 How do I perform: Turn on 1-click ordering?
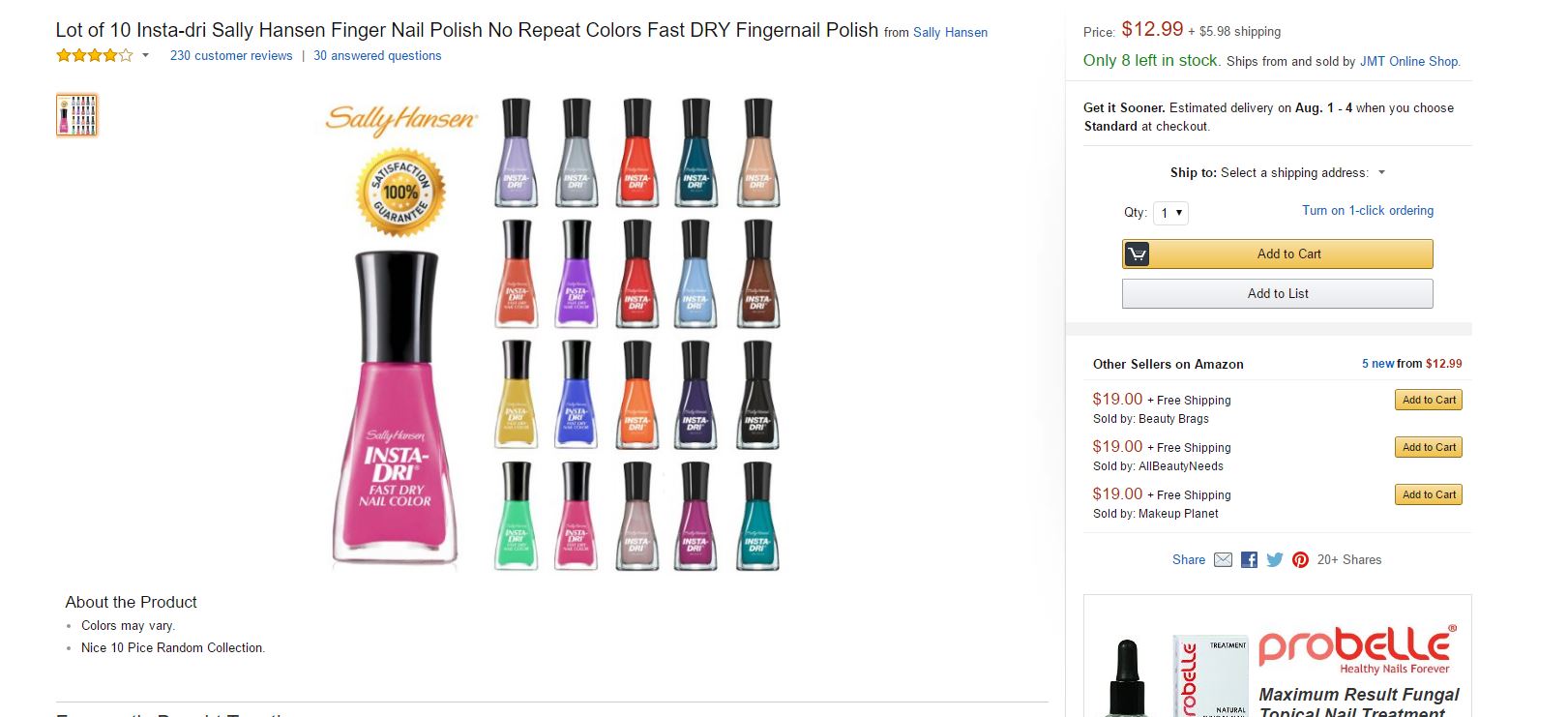click(1367, 211)
